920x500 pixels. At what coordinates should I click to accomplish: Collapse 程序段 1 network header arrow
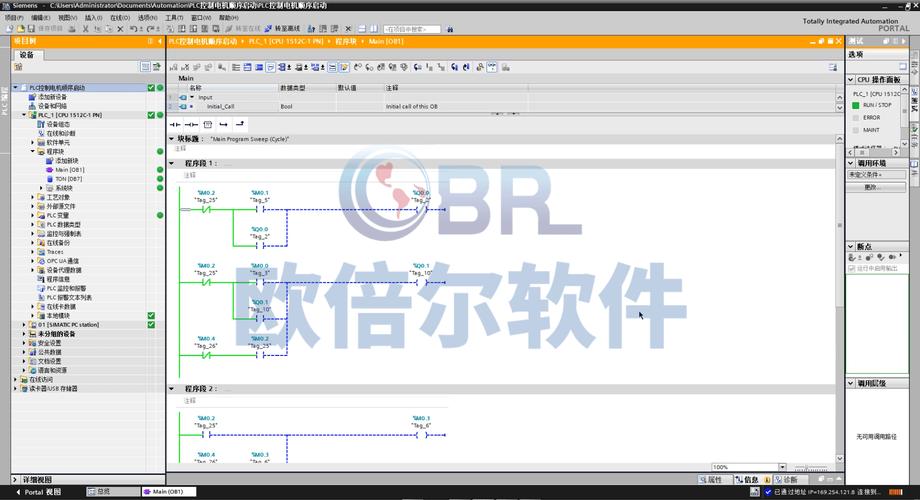click(x=172, y=163)
